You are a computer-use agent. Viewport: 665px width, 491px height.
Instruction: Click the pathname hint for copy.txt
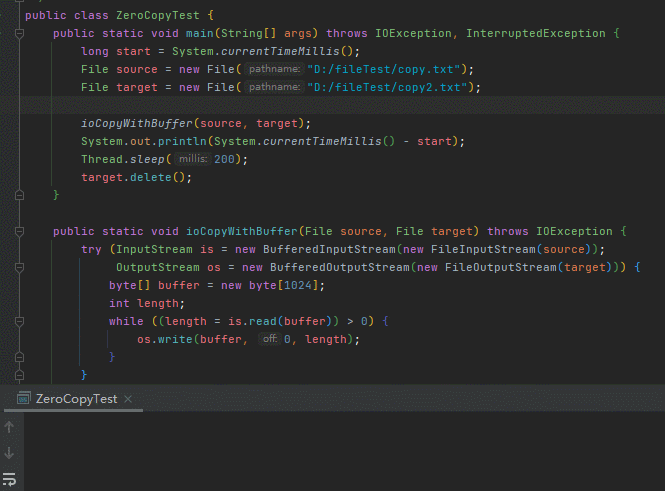(274, 69)
